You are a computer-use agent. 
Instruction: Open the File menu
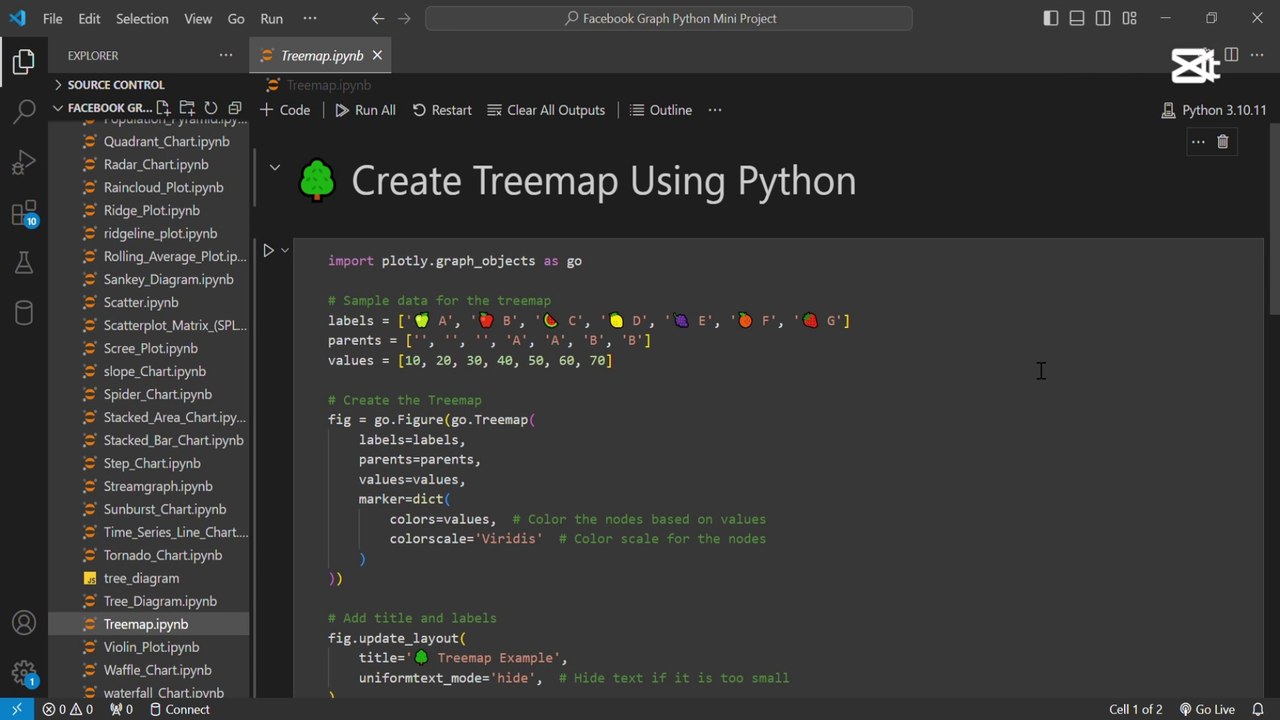[52, 18]
